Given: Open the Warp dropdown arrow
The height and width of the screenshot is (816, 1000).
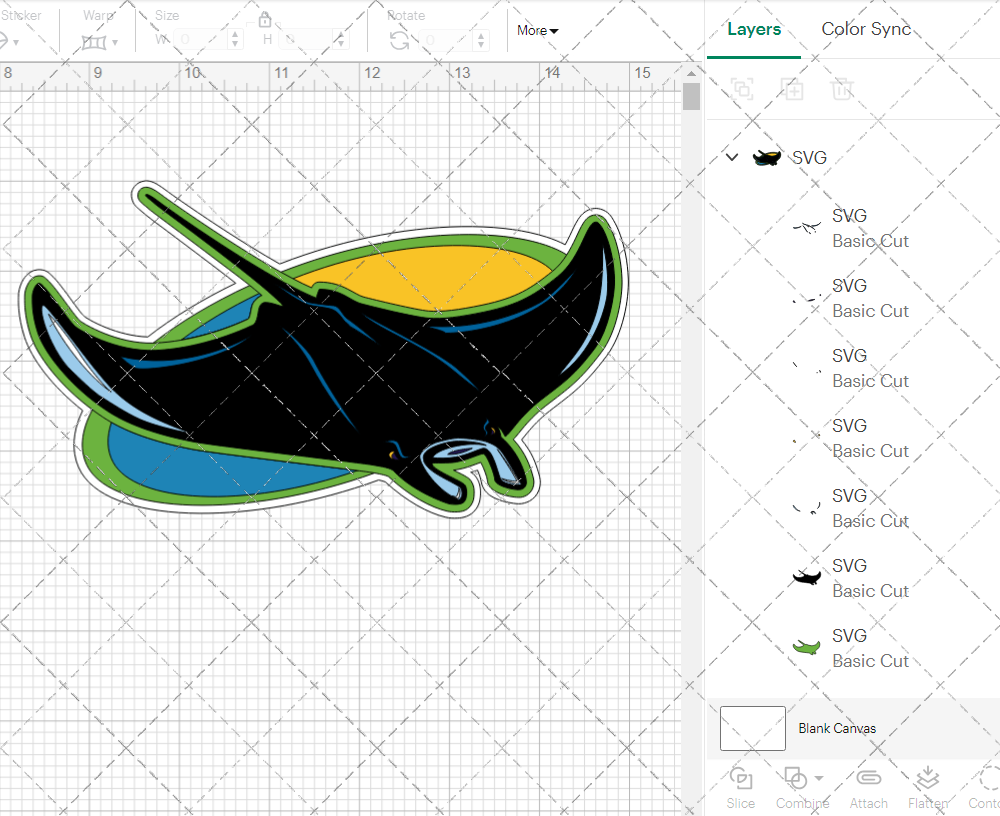Looking at the screenshot, I should click(115, 43).
